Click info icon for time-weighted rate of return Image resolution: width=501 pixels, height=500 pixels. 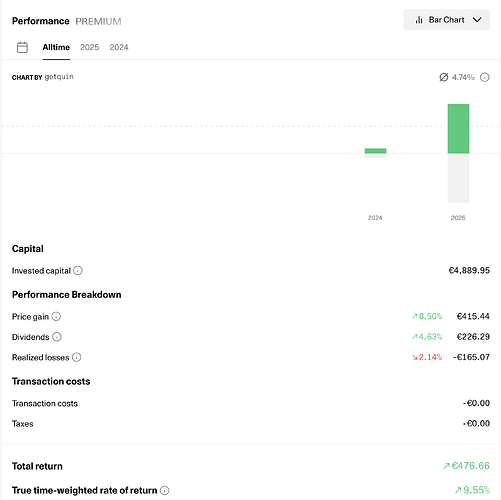(165, 490)
